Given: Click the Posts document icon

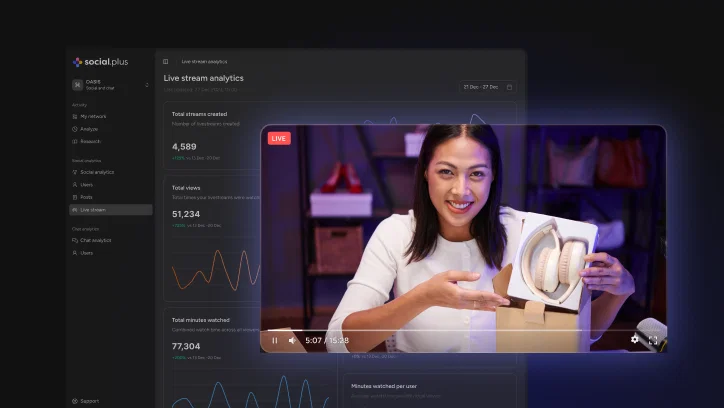Looking at the screenshot, I should (75, 197).
